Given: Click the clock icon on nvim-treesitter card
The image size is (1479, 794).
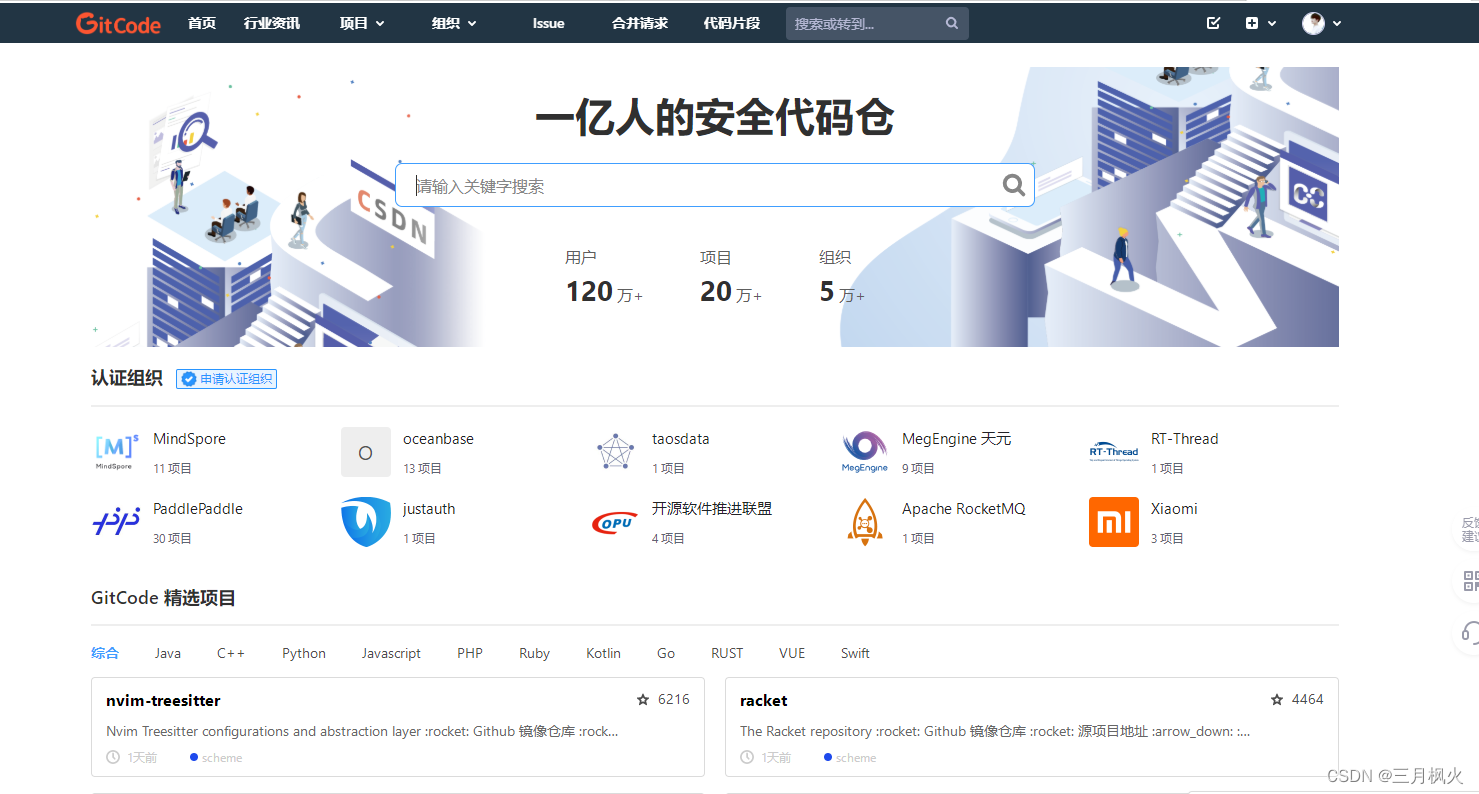Looking at the screenshot, I should [113, 757].
